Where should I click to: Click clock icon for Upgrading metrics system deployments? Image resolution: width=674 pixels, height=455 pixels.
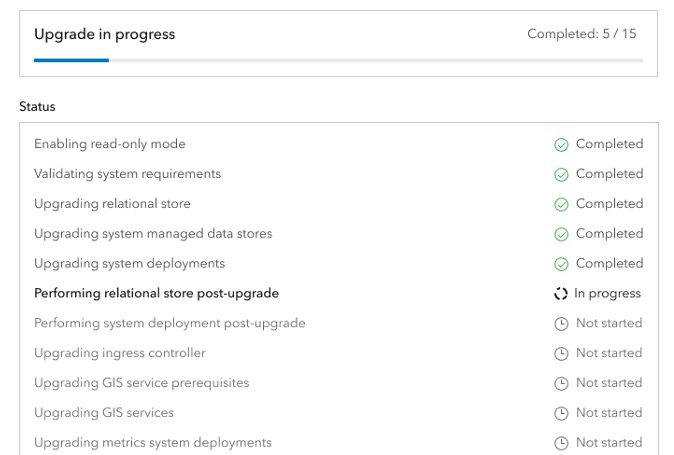[x=561, y=443]
